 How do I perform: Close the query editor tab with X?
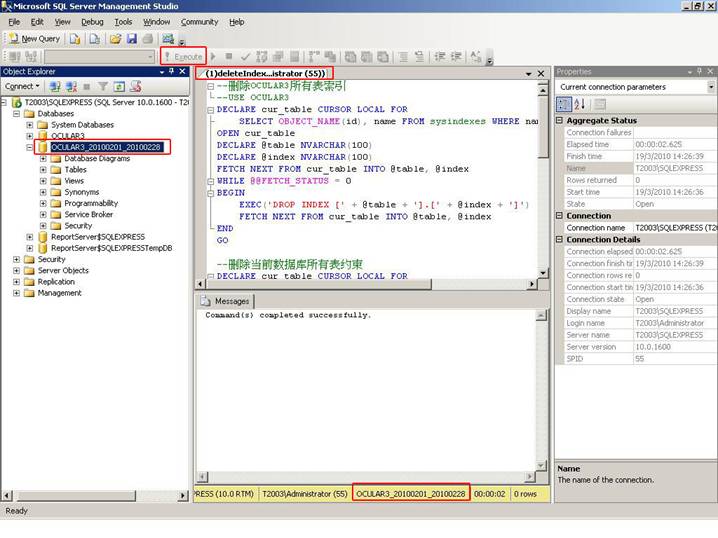541,73
